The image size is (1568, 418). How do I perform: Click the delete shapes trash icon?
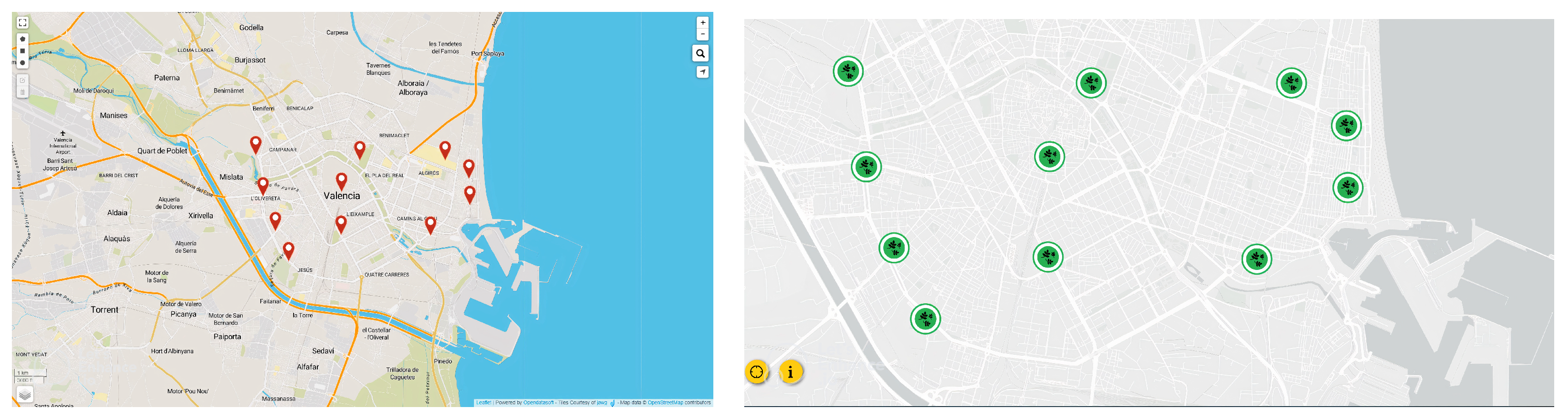[22, 92]
